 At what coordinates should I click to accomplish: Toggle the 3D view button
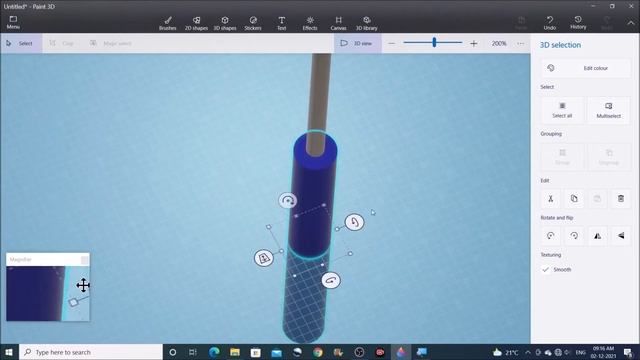click(x=358, y=43)
